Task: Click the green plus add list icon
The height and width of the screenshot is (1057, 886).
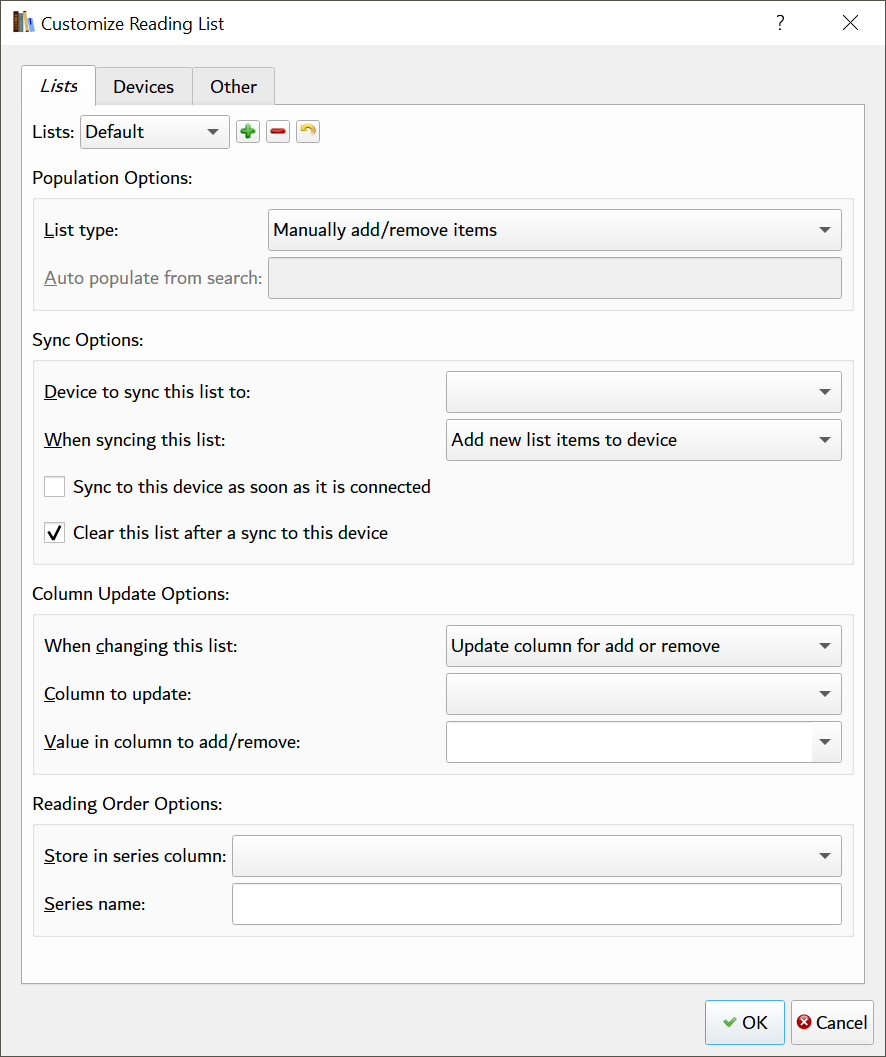Action: (x=248, y=132)
